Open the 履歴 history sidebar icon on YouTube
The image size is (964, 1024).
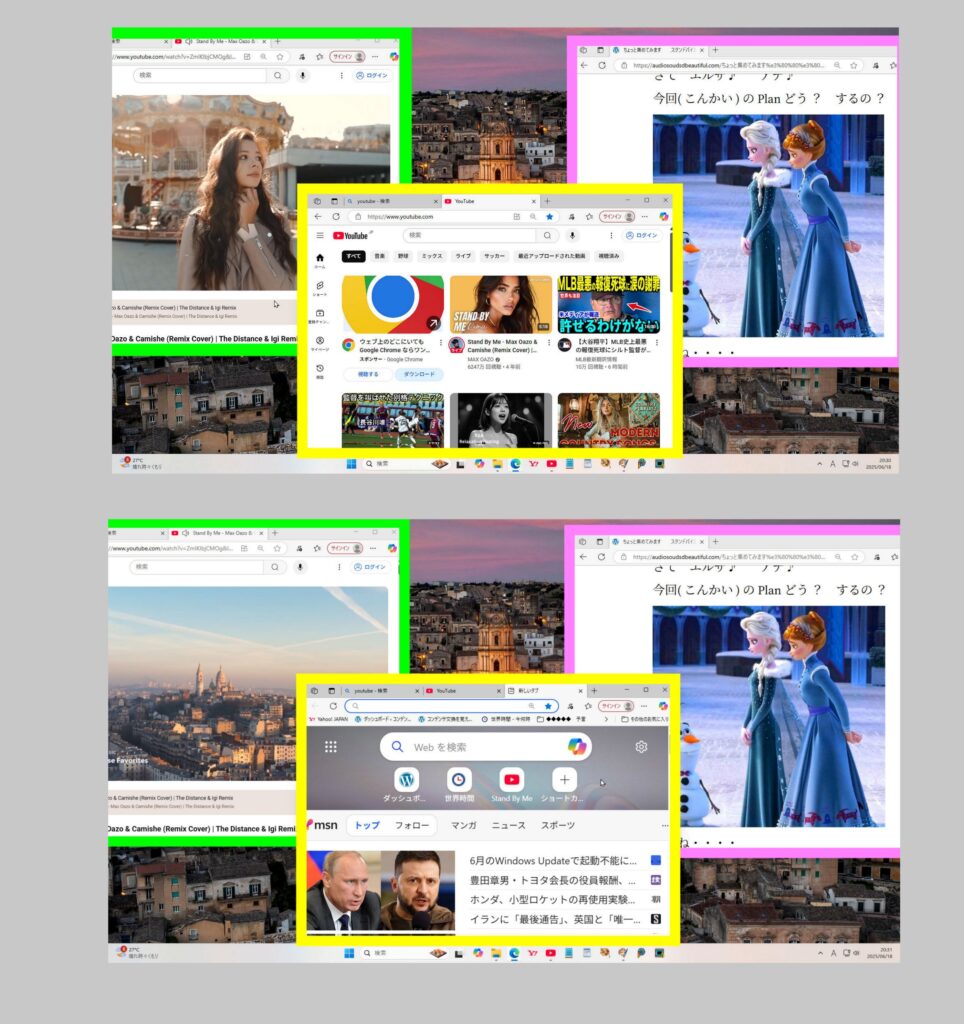pos(319,371)
